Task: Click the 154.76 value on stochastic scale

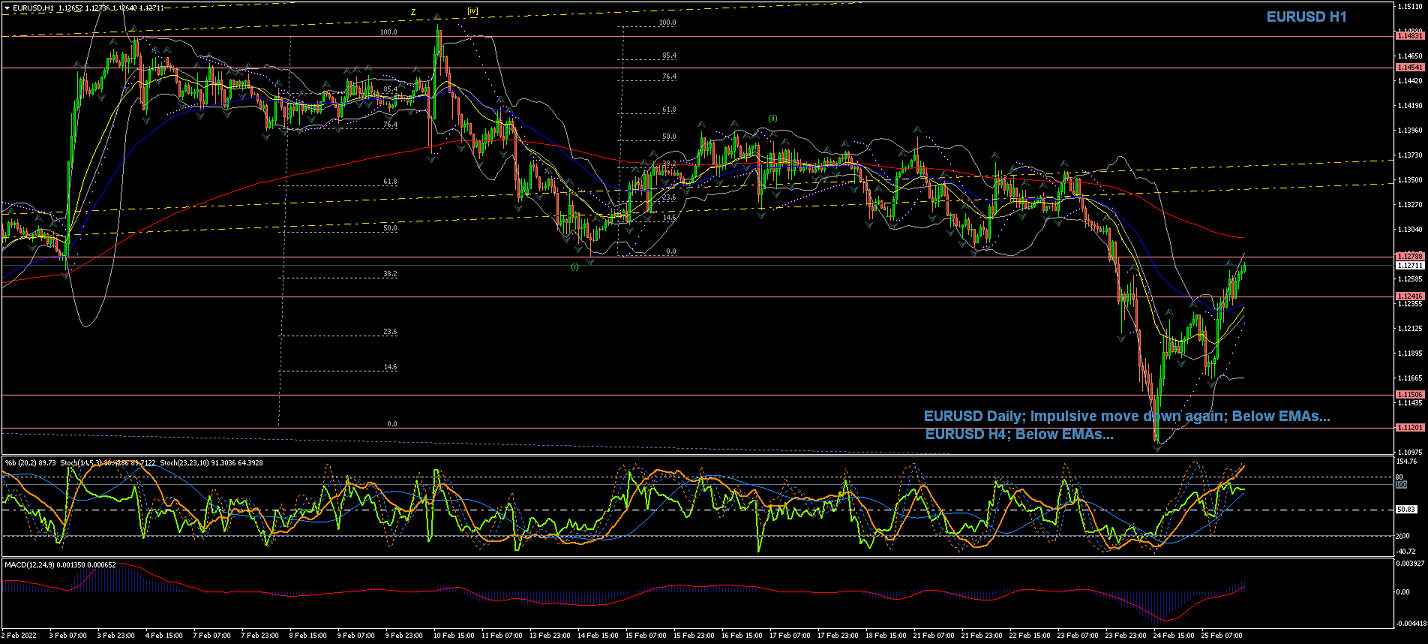Action: (x=1408, y=462)
